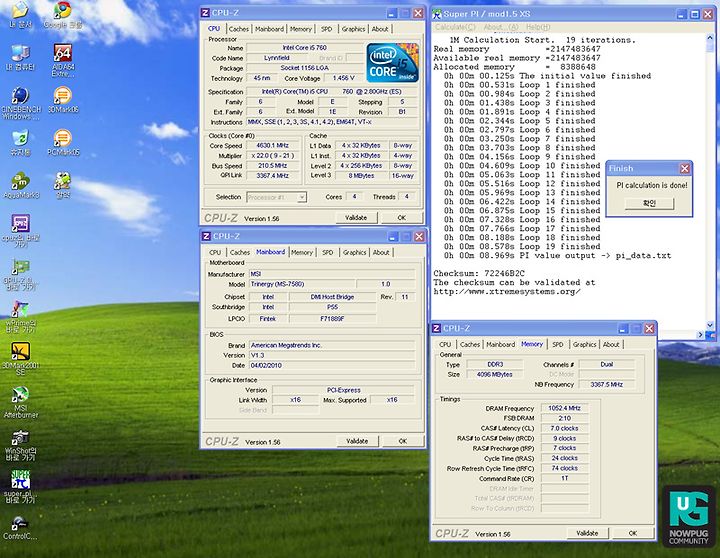Screen dimensions: 720x558
Task: Launch 3DMark06 desktop shortcut
Action: 63,100
